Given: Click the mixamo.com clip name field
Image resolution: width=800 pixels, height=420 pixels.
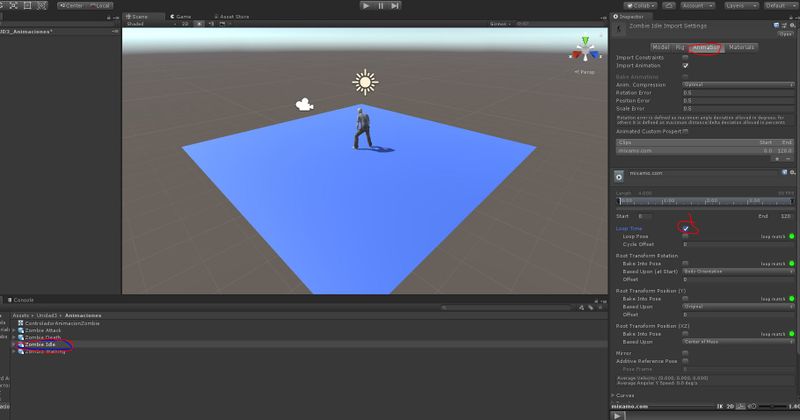Looking at the screenshot, I should 704,174.
